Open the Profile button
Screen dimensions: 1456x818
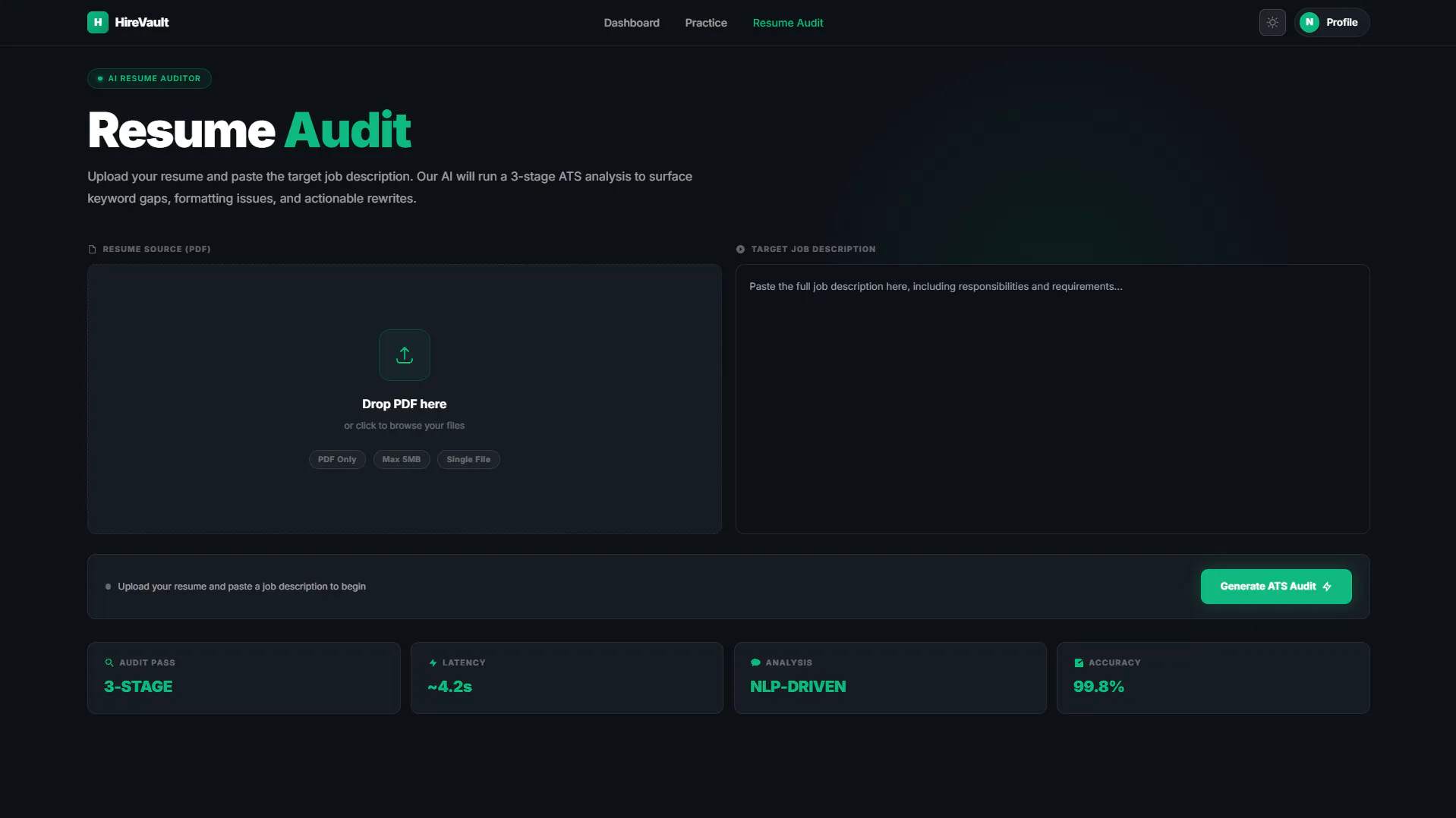[x=1332, y=22]
